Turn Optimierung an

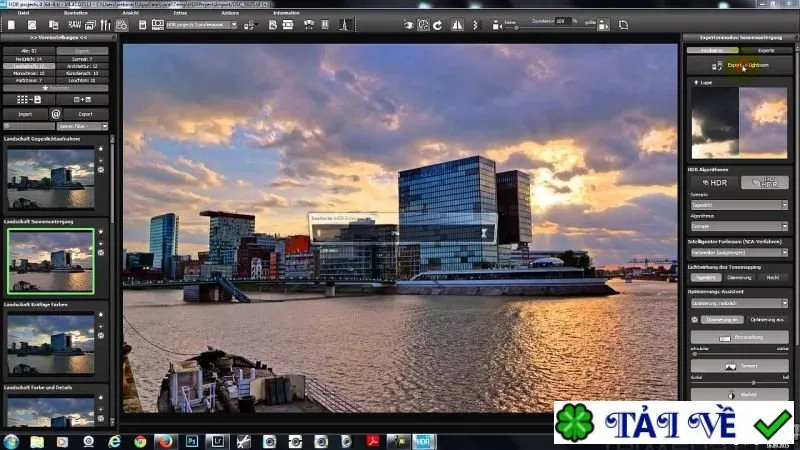(x=722, y=319)
